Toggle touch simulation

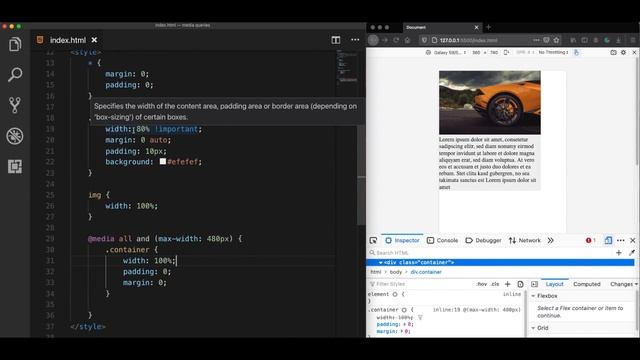pos(576,52)
